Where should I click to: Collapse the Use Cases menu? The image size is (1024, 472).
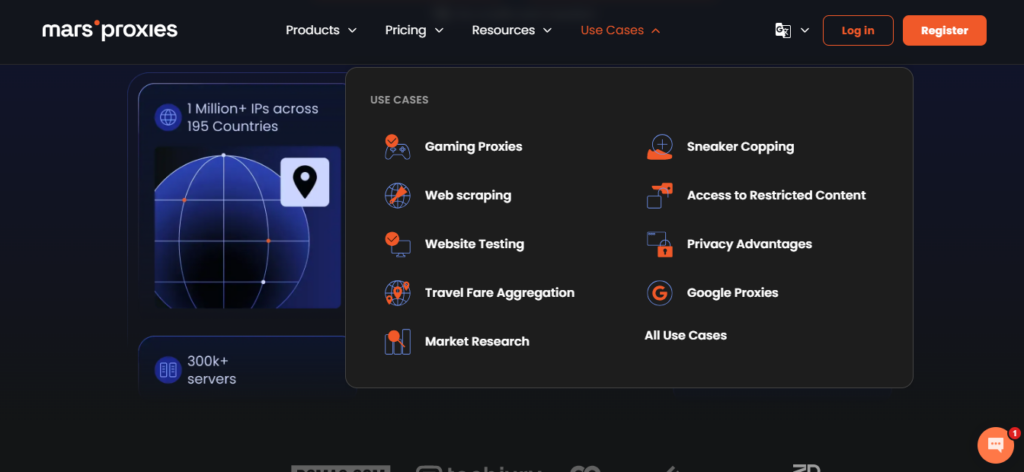point(620,30)
